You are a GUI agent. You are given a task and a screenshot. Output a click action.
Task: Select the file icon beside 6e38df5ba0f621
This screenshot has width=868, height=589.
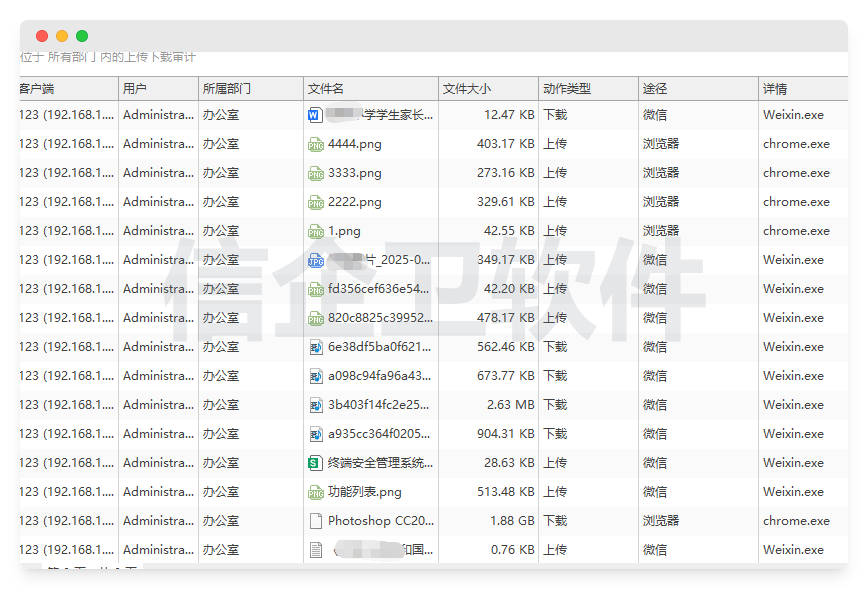pos(315,347)
